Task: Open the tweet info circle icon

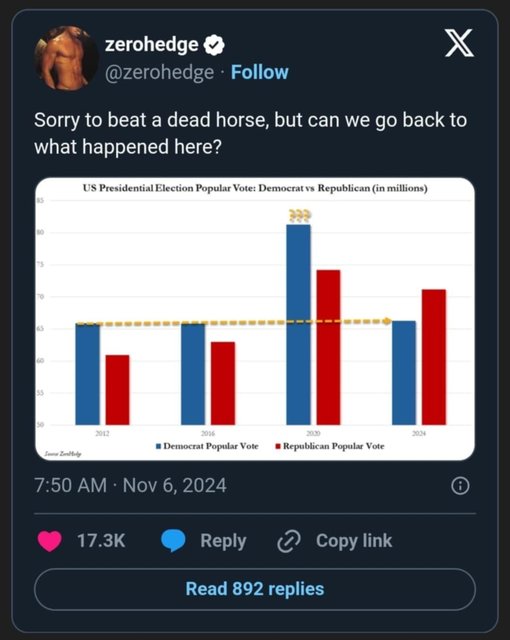Action: 460,486
